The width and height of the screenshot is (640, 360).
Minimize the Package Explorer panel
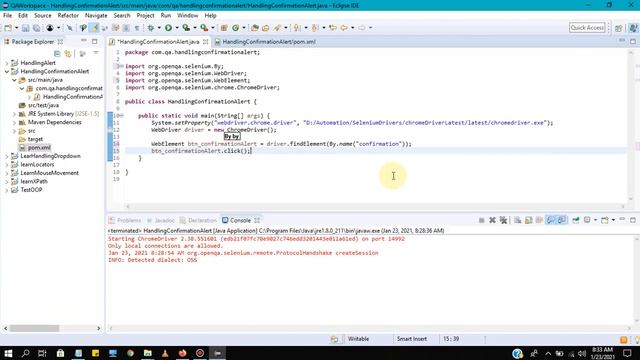pos(84,41)
